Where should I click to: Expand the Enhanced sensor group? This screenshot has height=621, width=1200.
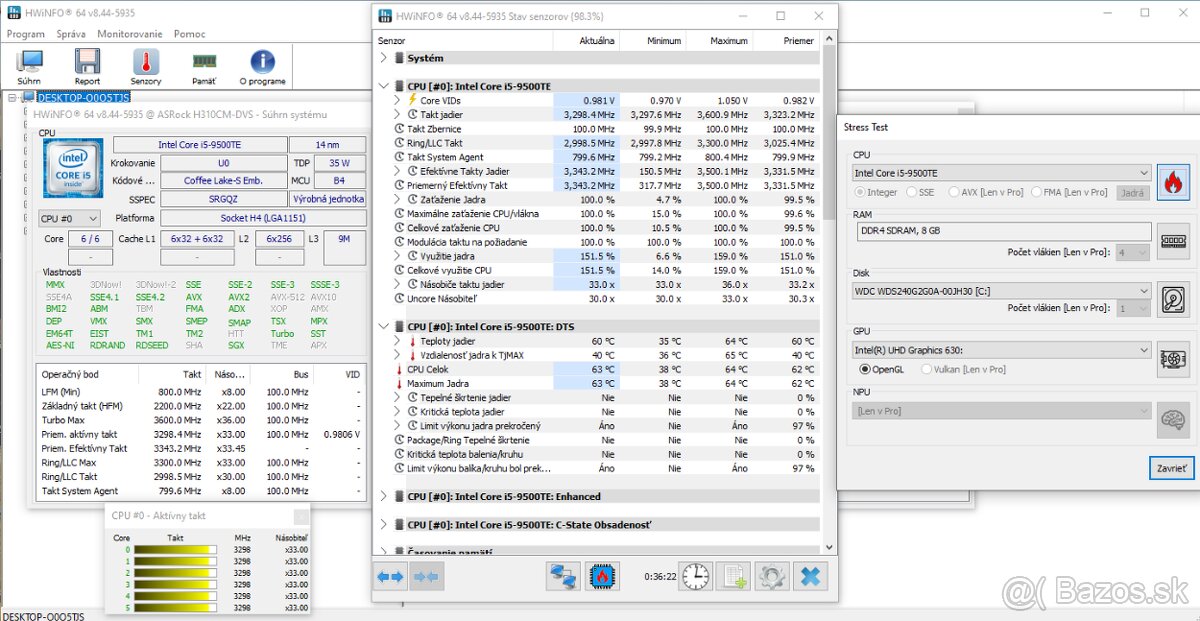383,496
